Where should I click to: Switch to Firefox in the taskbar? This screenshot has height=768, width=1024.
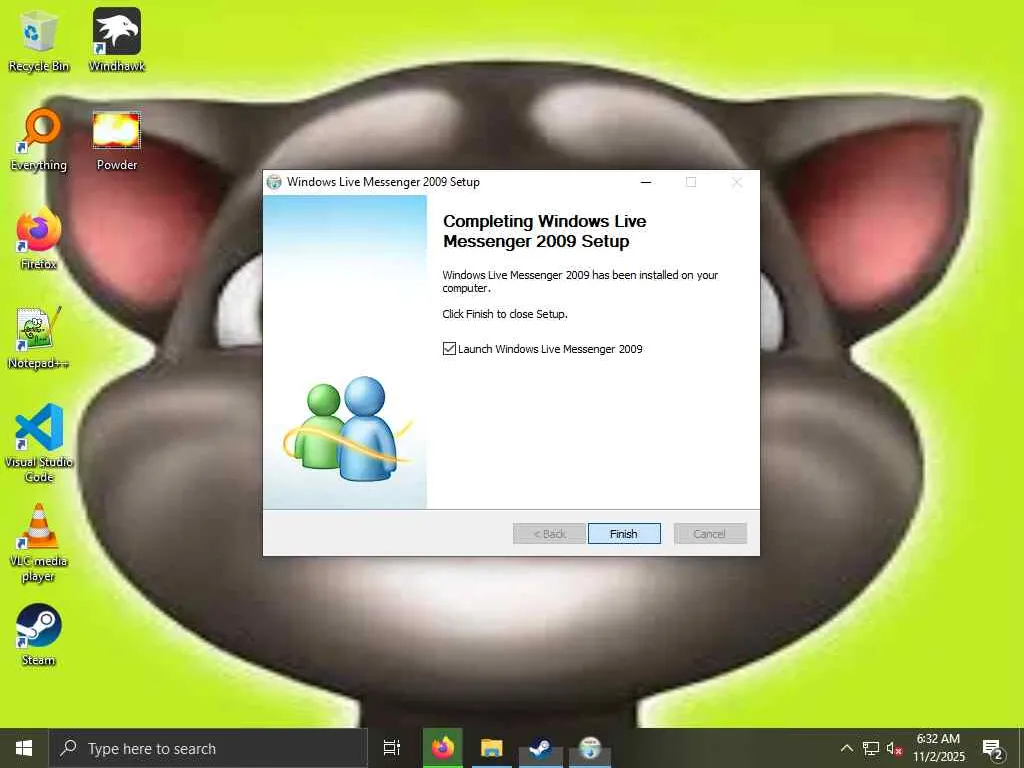(443, 748)
